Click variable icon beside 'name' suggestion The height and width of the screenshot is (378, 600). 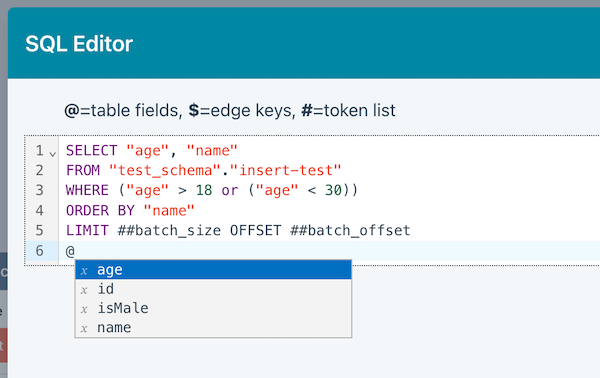(84, 329)
